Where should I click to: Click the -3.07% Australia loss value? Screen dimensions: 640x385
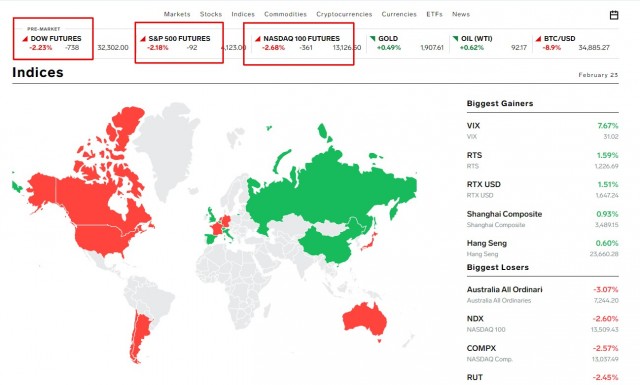point(606,289)
